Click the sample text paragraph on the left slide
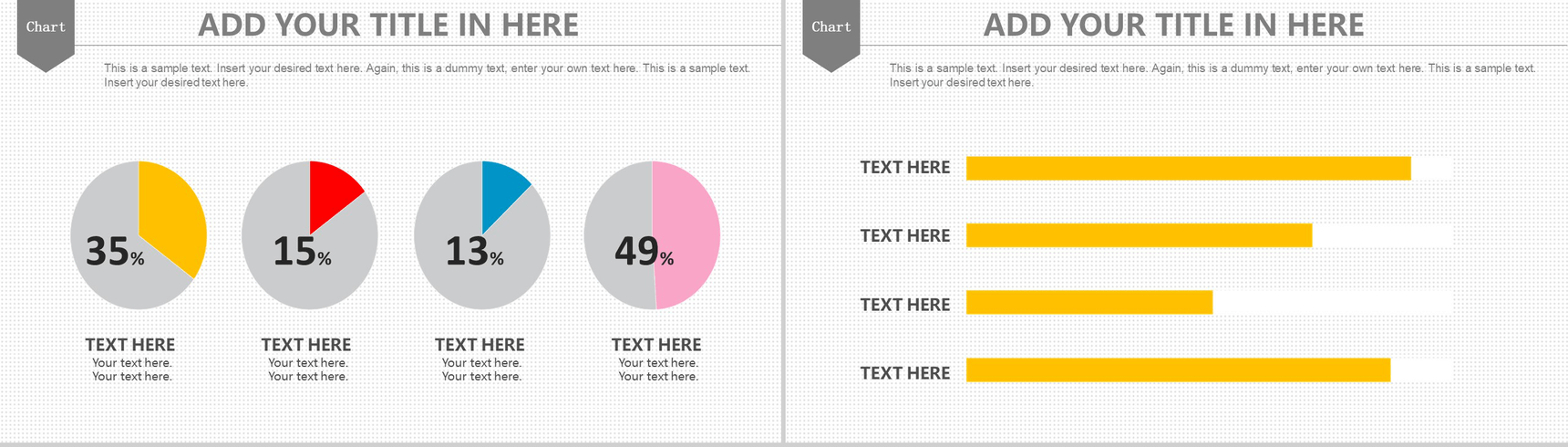The width and height of the screenshot is (1568, 447). coord(427,75)
